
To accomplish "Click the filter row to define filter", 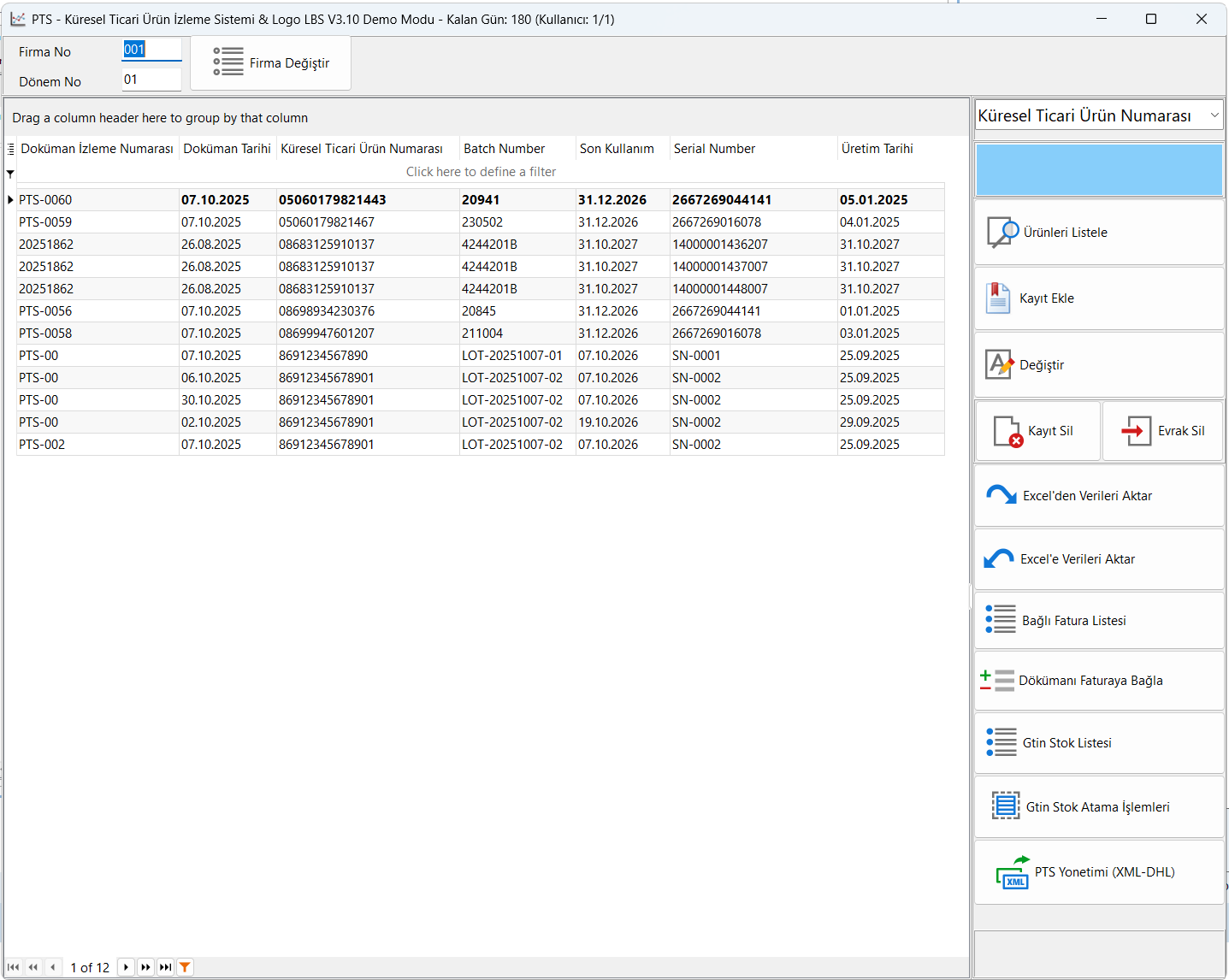I will click(x=481, y=172).
